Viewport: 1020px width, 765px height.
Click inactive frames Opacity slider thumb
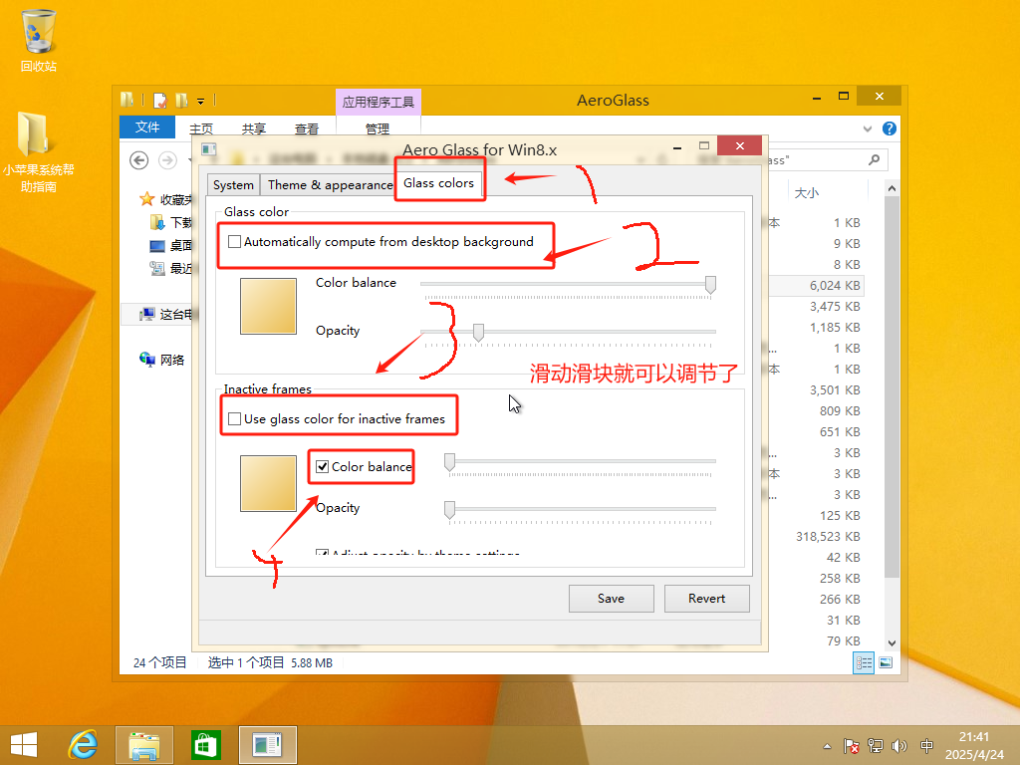point(450,509)
